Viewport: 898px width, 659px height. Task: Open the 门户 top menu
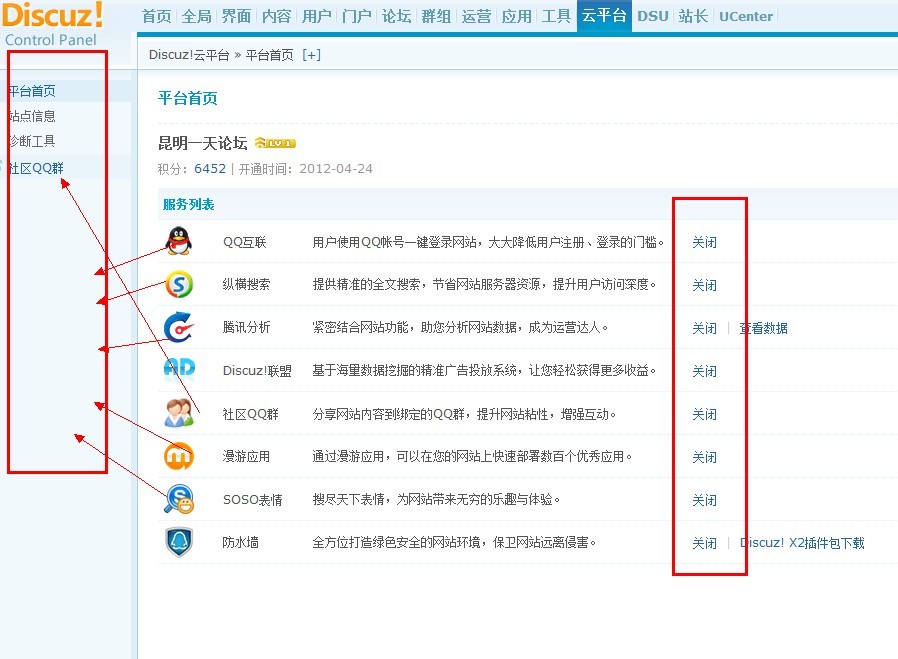click(357, 16)
